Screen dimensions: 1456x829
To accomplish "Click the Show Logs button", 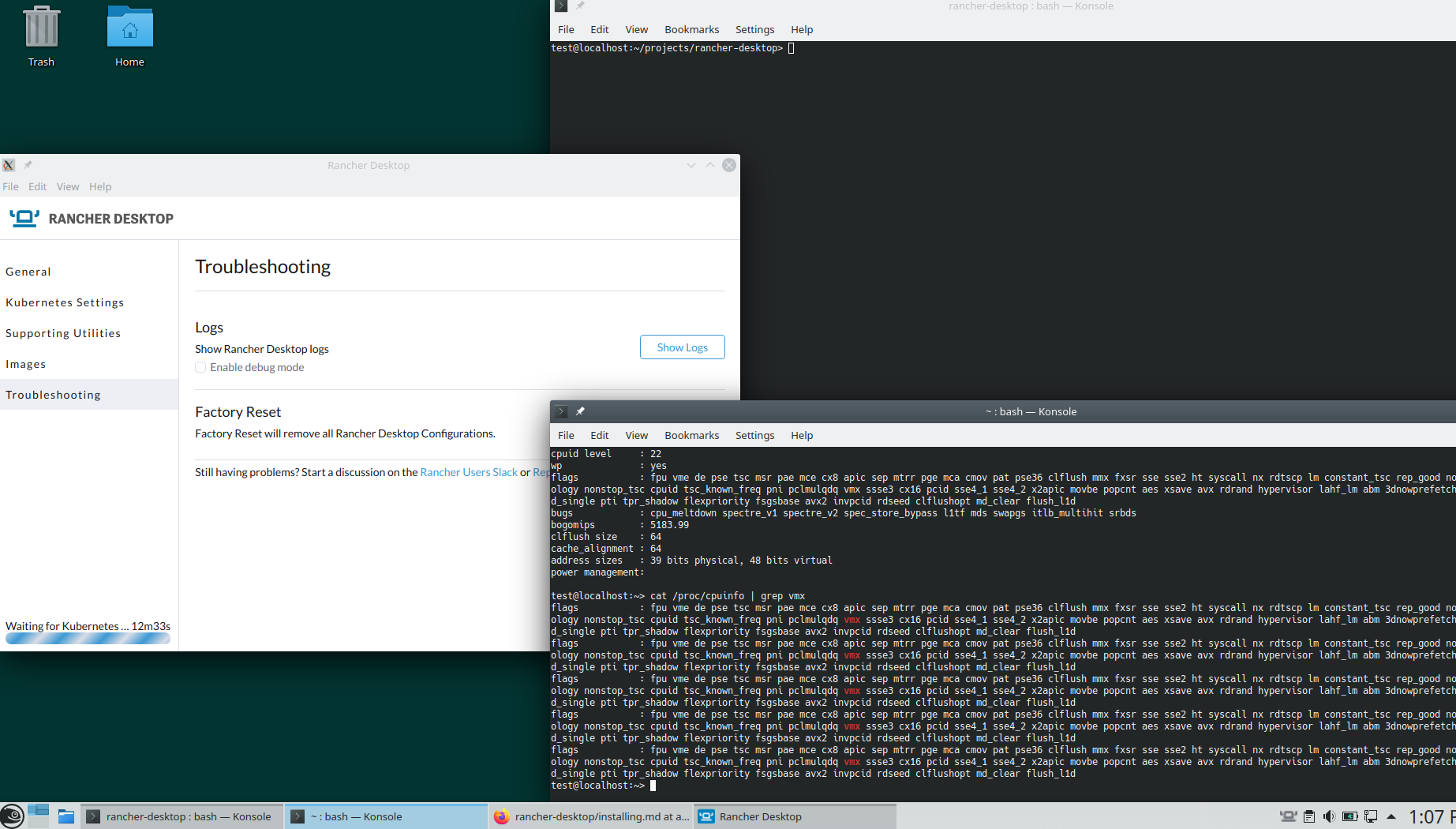I will (682, 347).
